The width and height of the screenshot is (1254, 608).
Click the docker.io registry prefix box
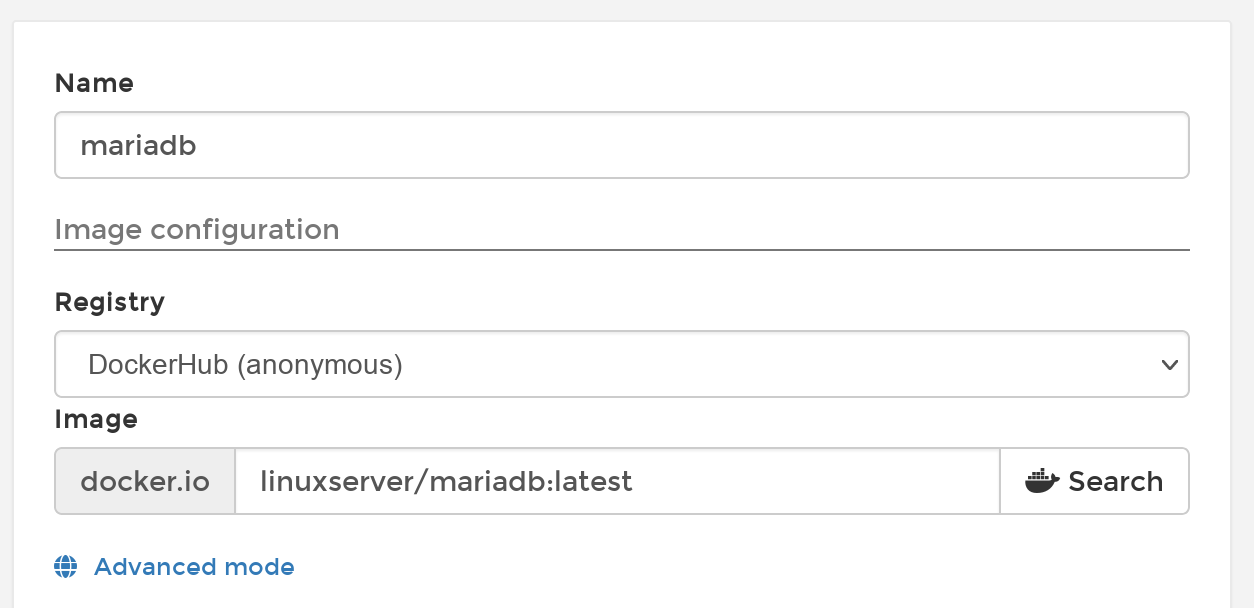tap(145, 481)
